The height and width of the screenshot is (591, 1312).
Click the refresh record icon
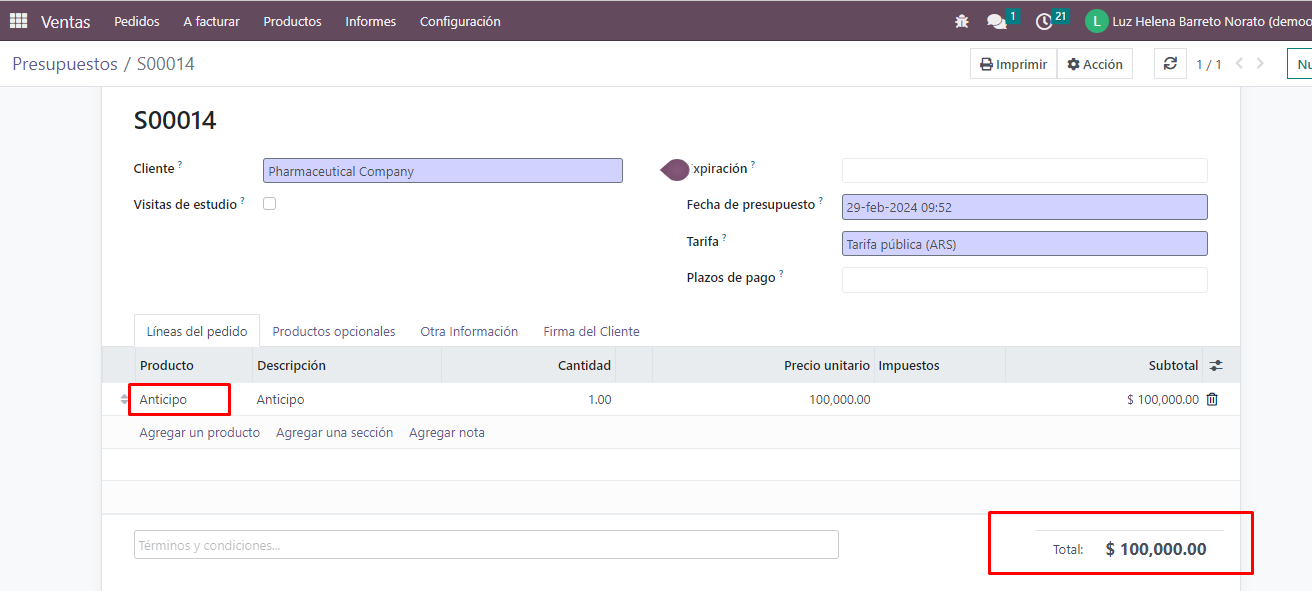coord(1170,64)
